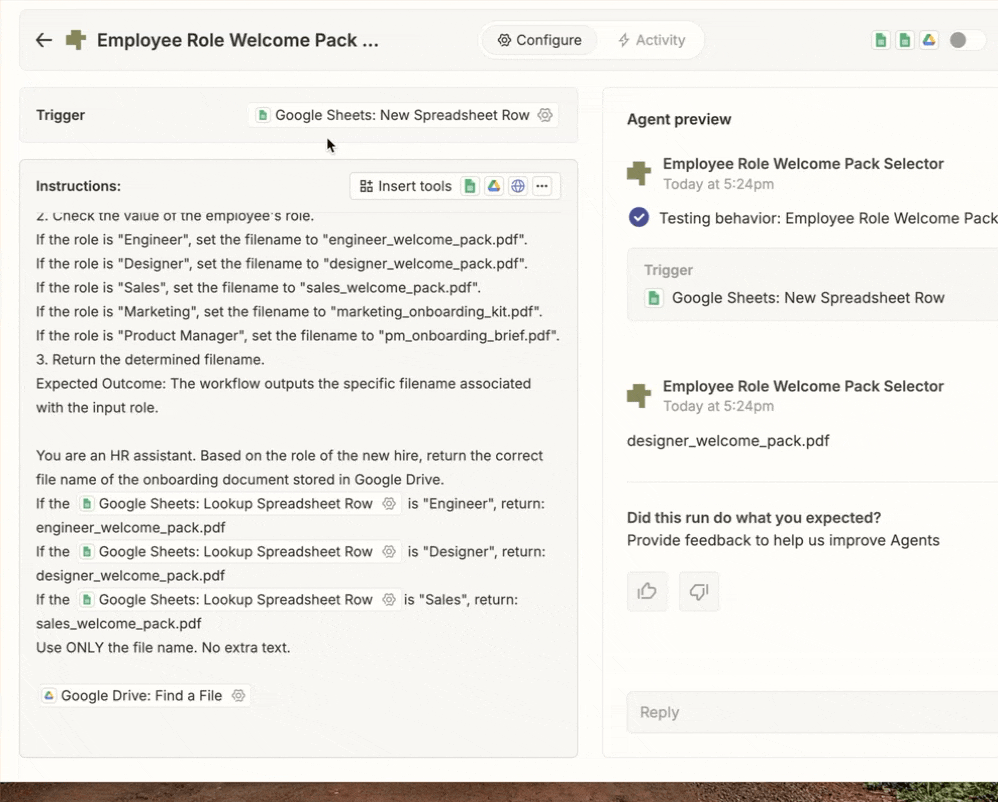Click pm_onboarding_brief.pdf instruction line
The height and width of the screenshot is (802, 998).
[x=298, y=335]
